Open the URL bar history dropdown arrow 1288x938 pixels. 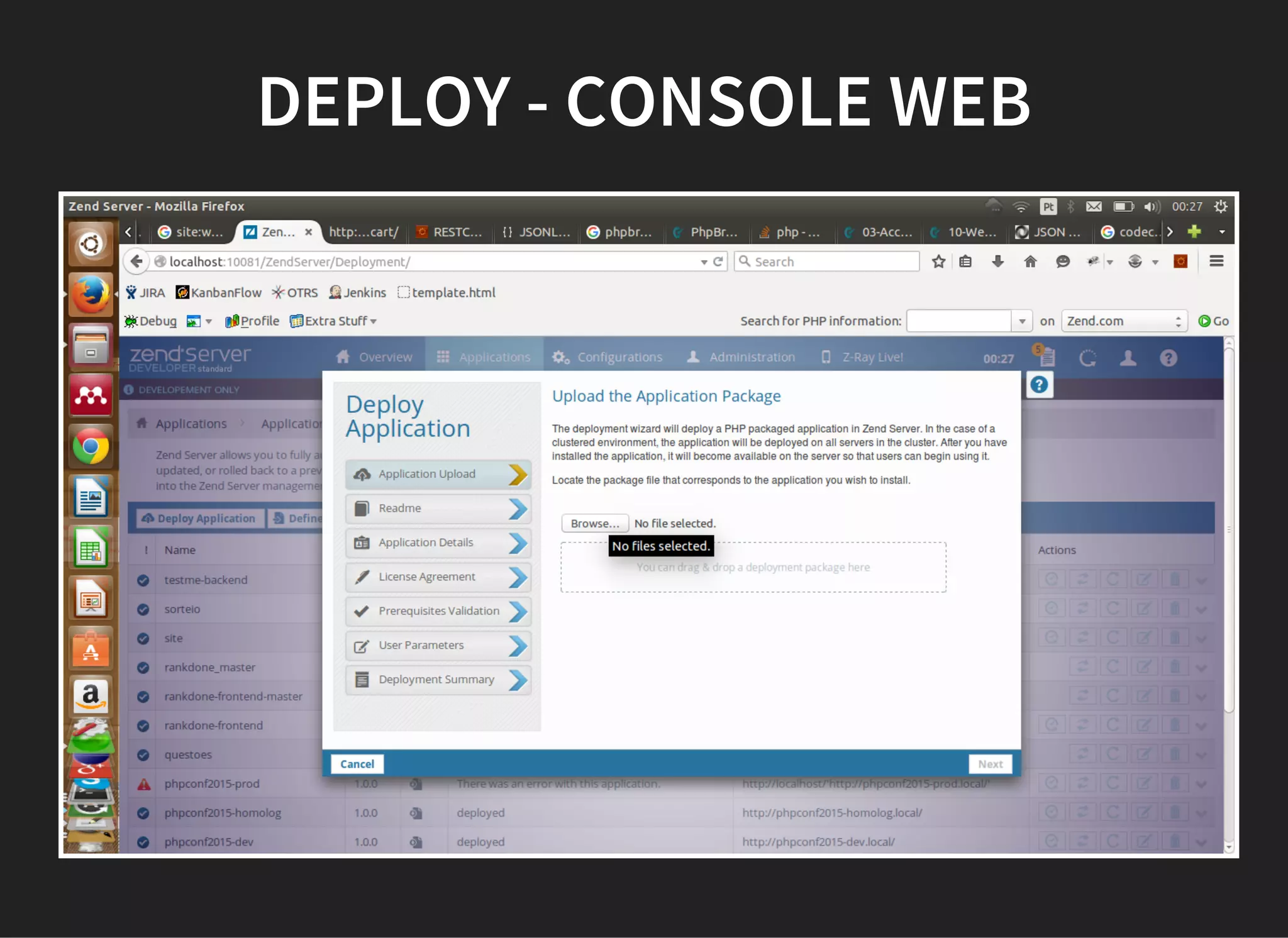point(704,262)
